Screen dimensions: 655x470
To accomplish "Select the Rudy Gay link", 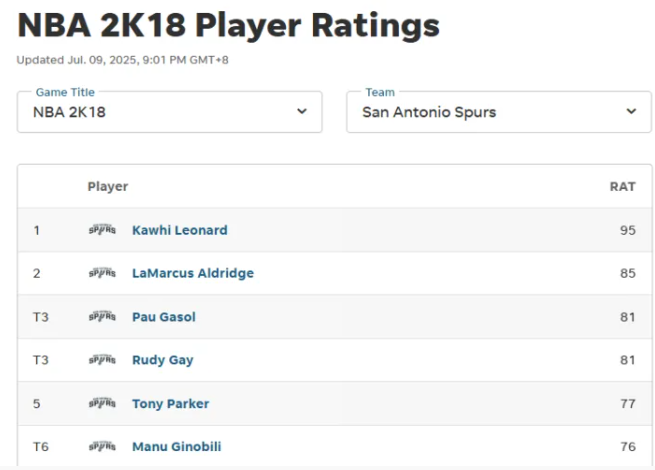I will tap(163, 360).
